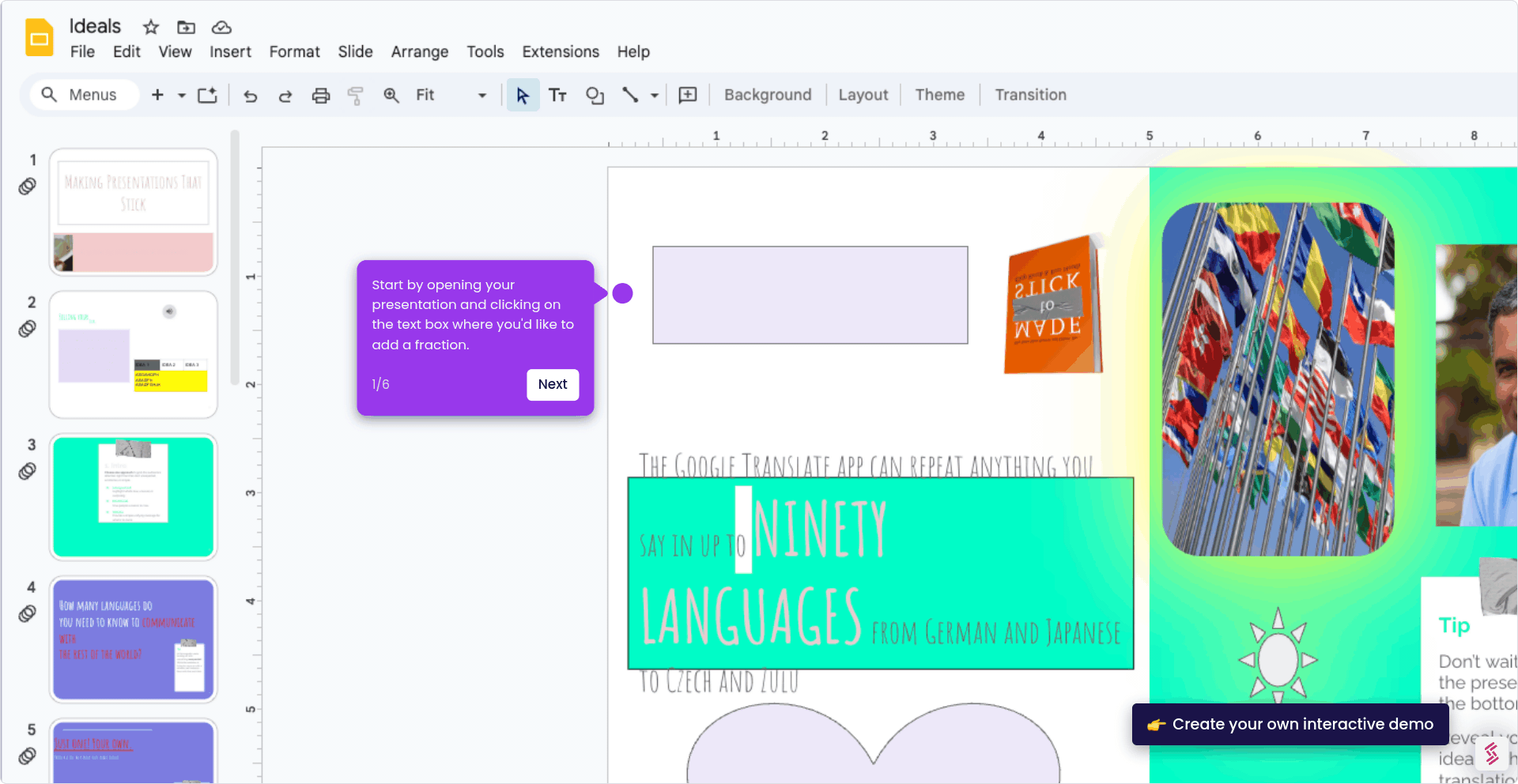This screenshot has width=1518, height=784.
Task: Click the new slide with template icon
Action: pyautogui.click(x=207, y=95)
